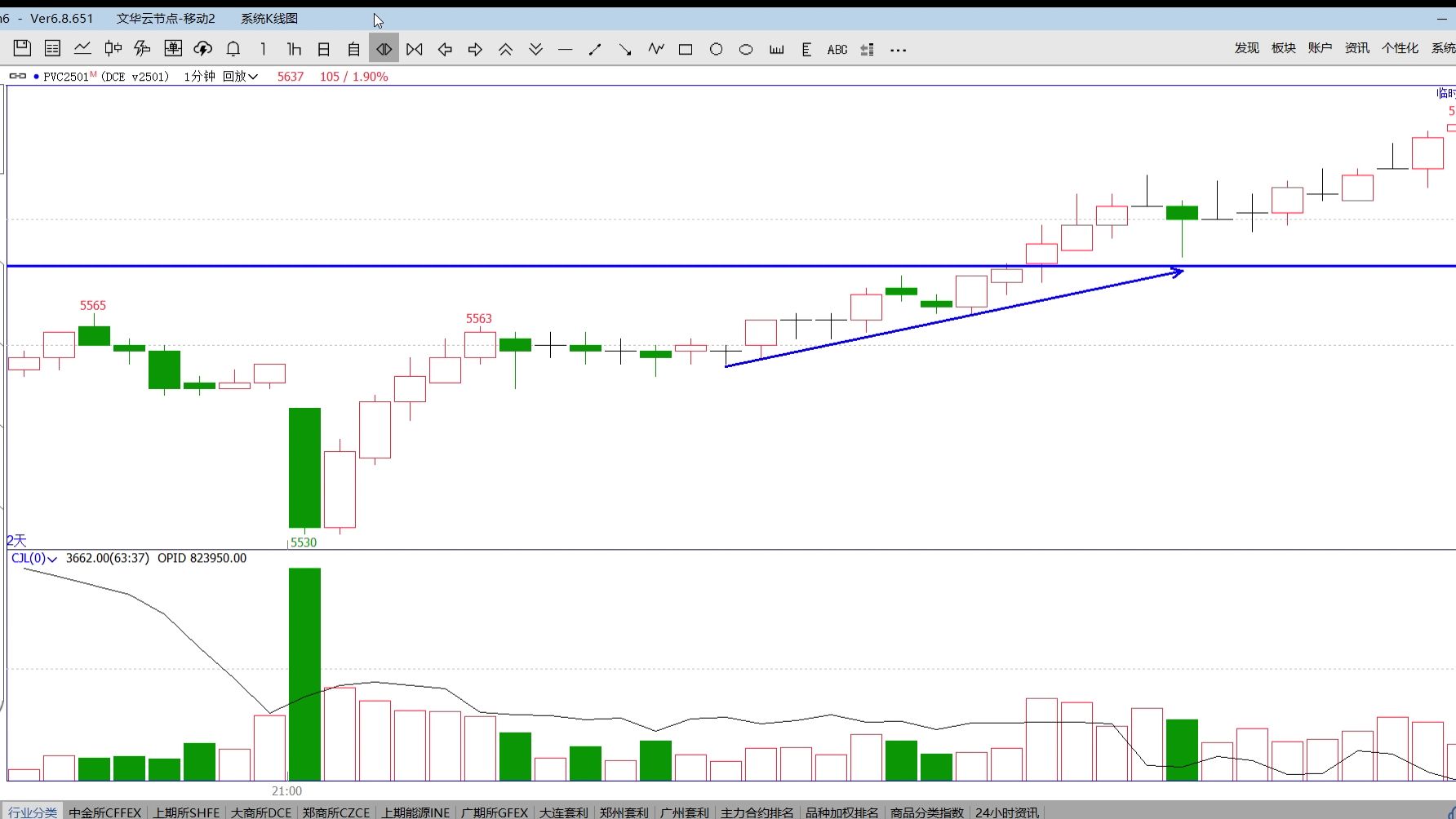Switch to 大连套利 tab
1456x819 pixels.
tap(563, 812)
